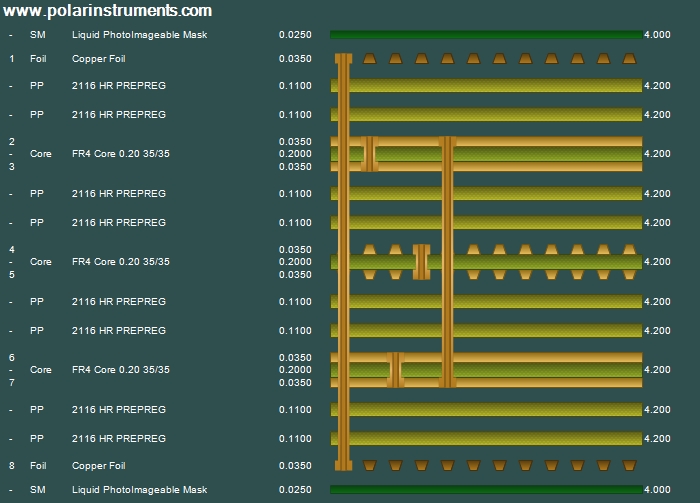Click the top Liquid PhotoImageable Mask label
This screenshot has width=700, height=503.
coord(139,35)
